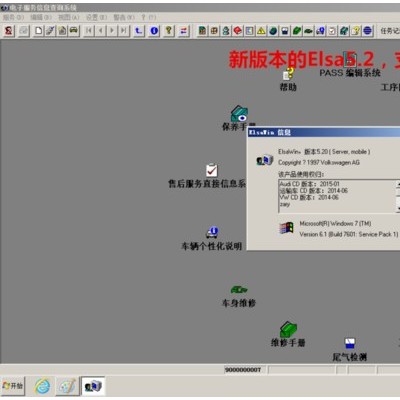Click the clipboard checkmark toolbar icon
The image size is (400, 400).
(x=332, y=31)
